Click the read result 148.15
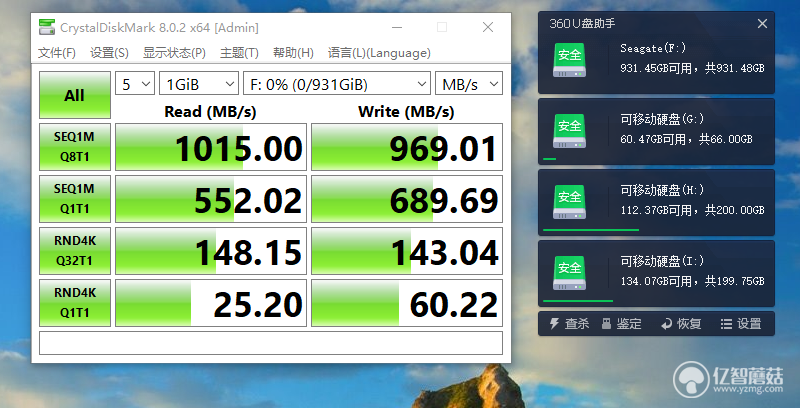Image resolution: width=800 pixels, height=408 pixels. [x=211, y=251]
